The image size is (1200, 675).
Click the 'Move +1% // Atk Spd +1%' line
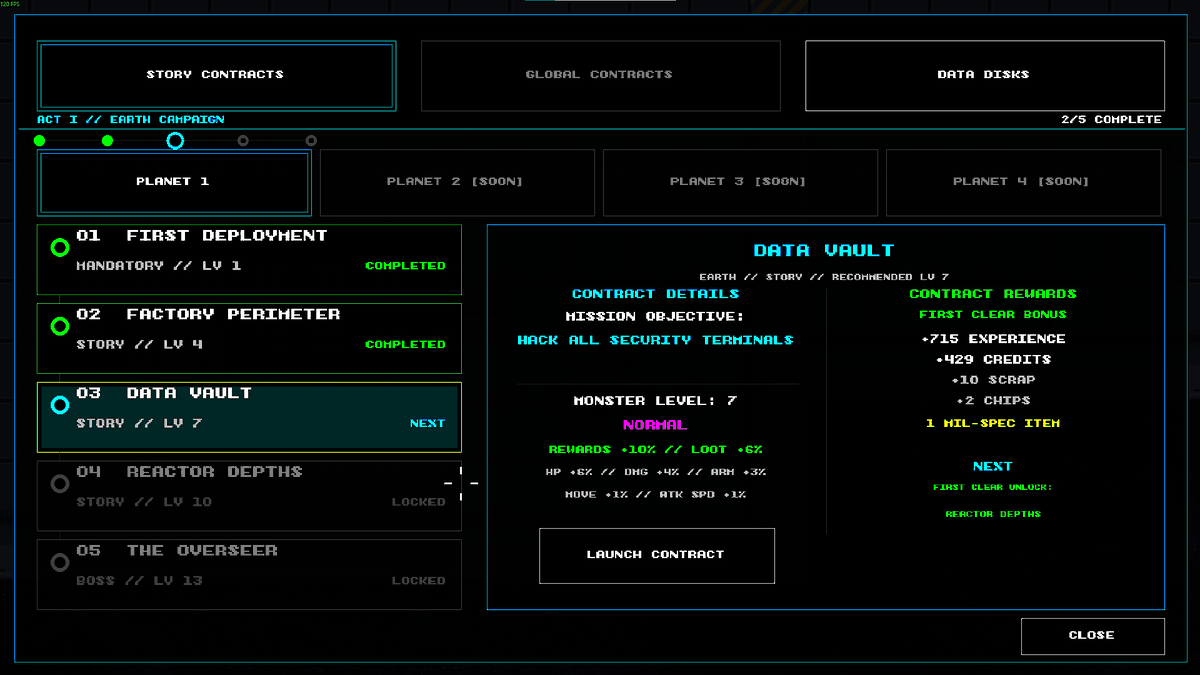point(655,494)
